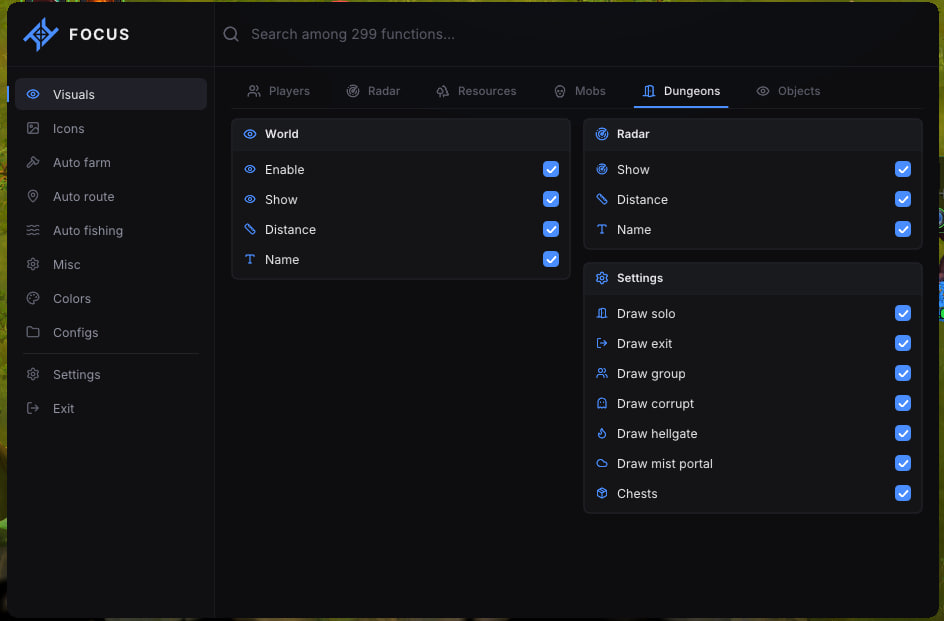This screenshot has height=621, width=944.
Task: Disable Draw mist portal checkbox
Action: point(902,463)
